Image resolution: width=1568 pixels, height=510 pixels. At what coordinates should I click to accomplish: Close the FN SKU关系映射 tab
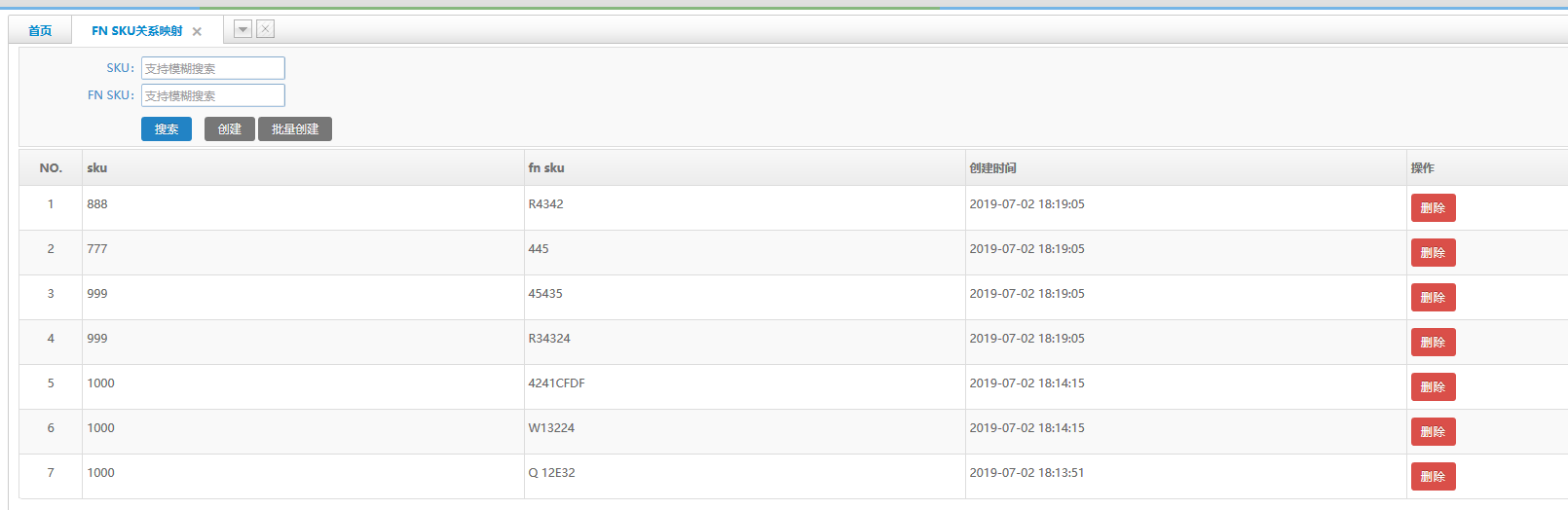tap(197, 31)
